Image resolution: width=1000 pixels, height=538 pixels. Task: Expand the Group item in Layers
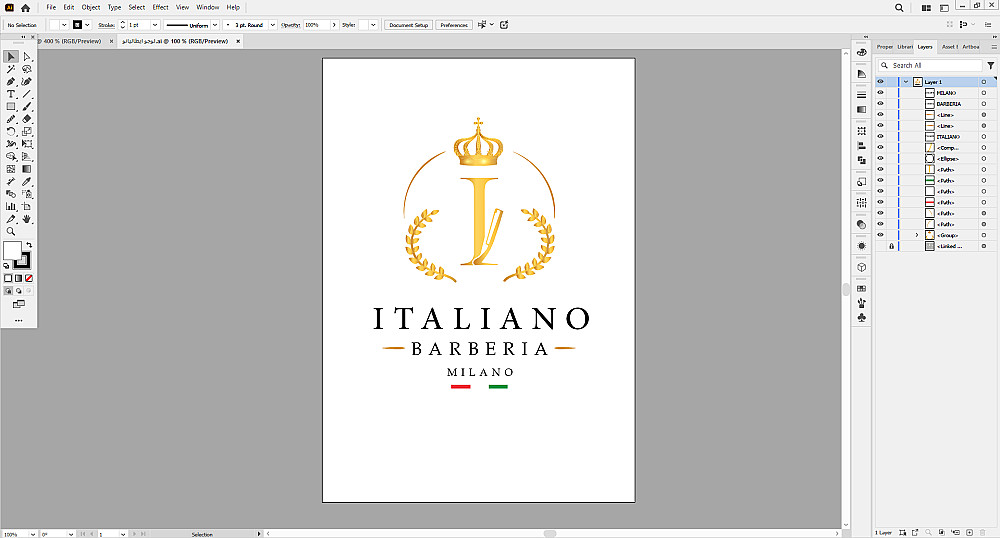(x=917, y=235)
